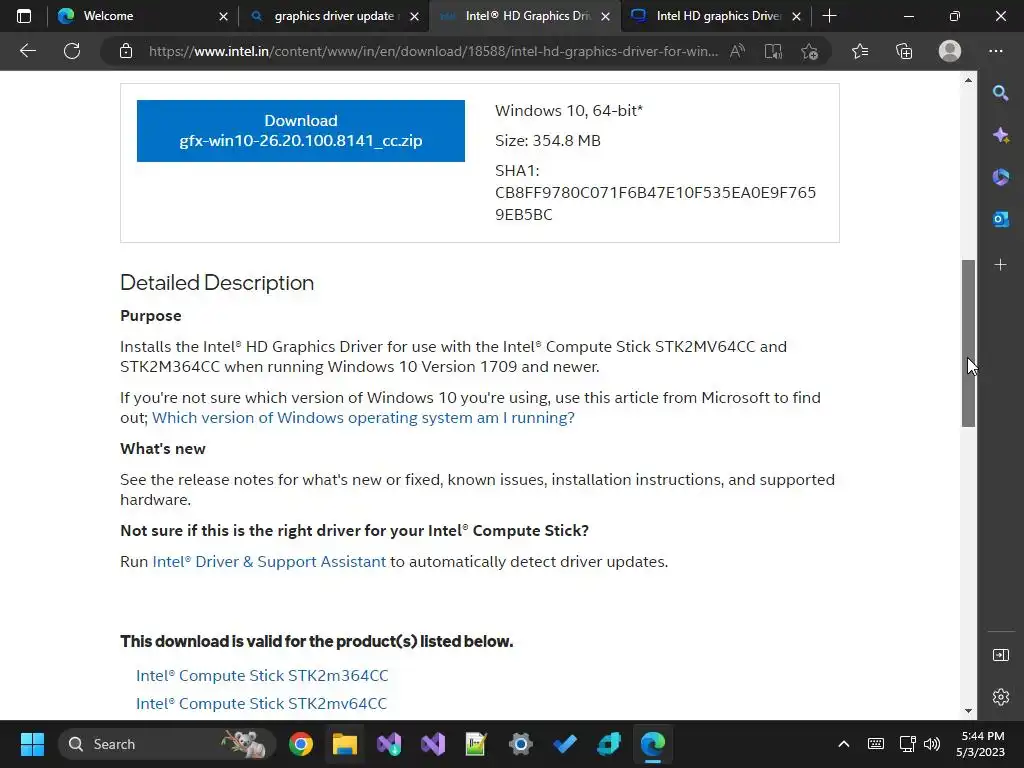
Task: Open the Favorites list
Action: tap(860, 51)
